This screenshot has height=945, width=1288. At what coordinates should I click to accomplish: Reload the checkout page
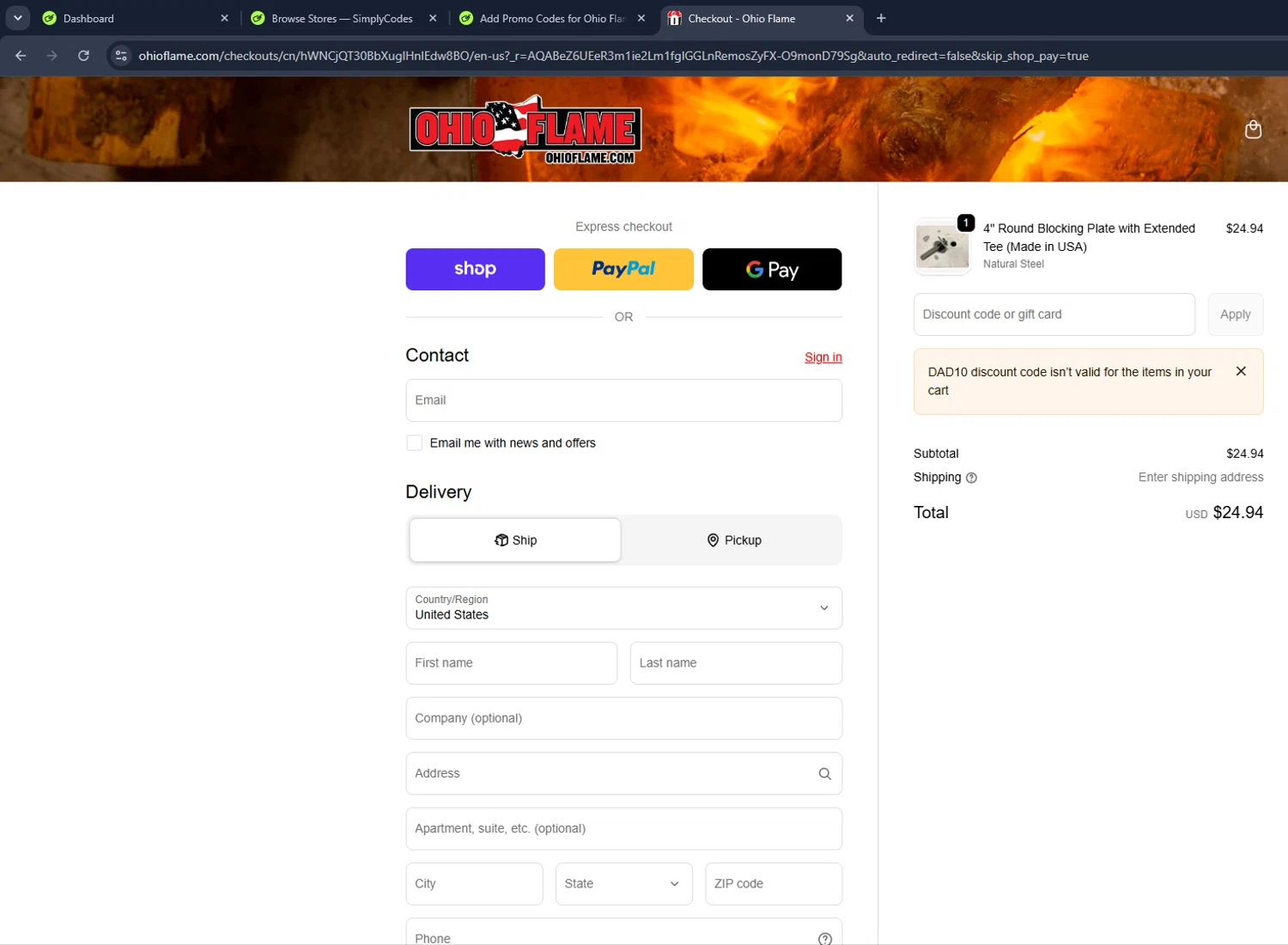[83, 56]
